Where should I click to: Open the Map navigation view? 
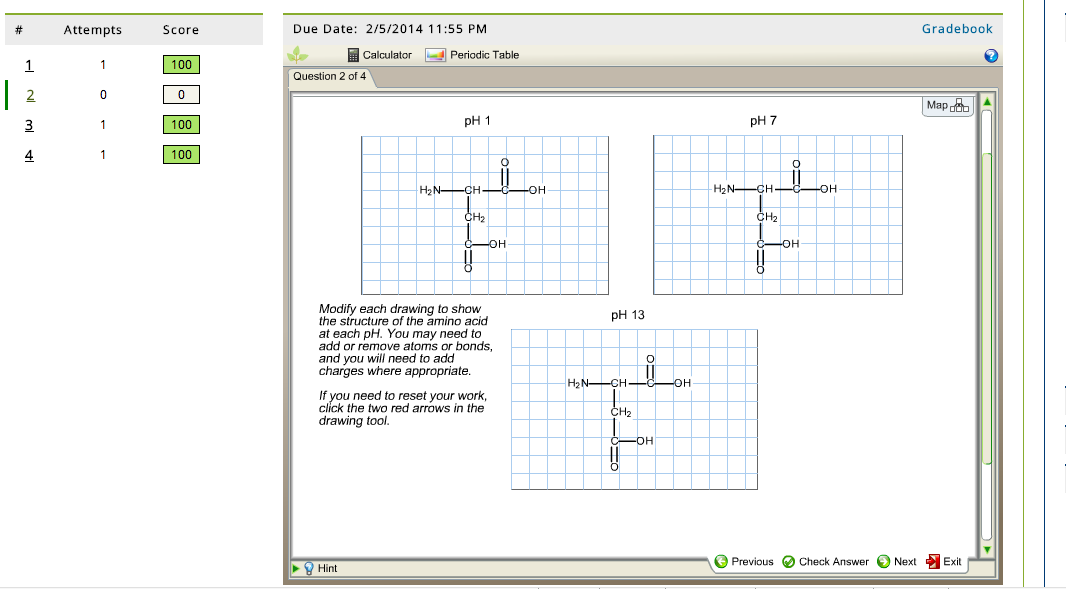[945, 105]
